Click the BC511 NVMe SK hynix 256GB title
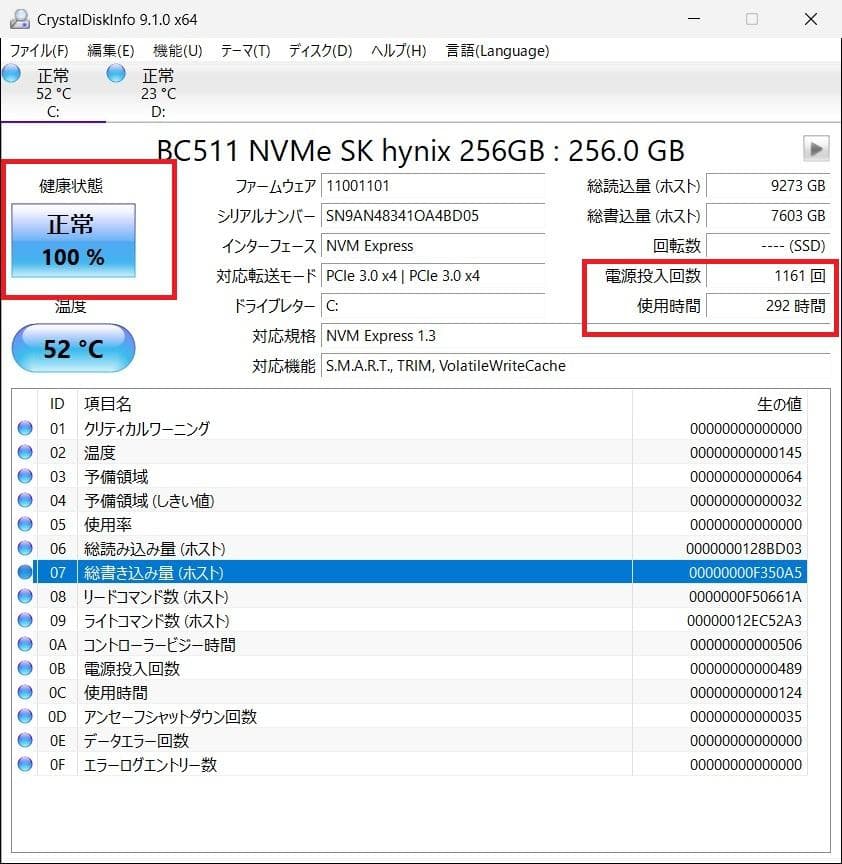This screenshot has height=864, width=842. pyautogui.click(x=420, y=150)
